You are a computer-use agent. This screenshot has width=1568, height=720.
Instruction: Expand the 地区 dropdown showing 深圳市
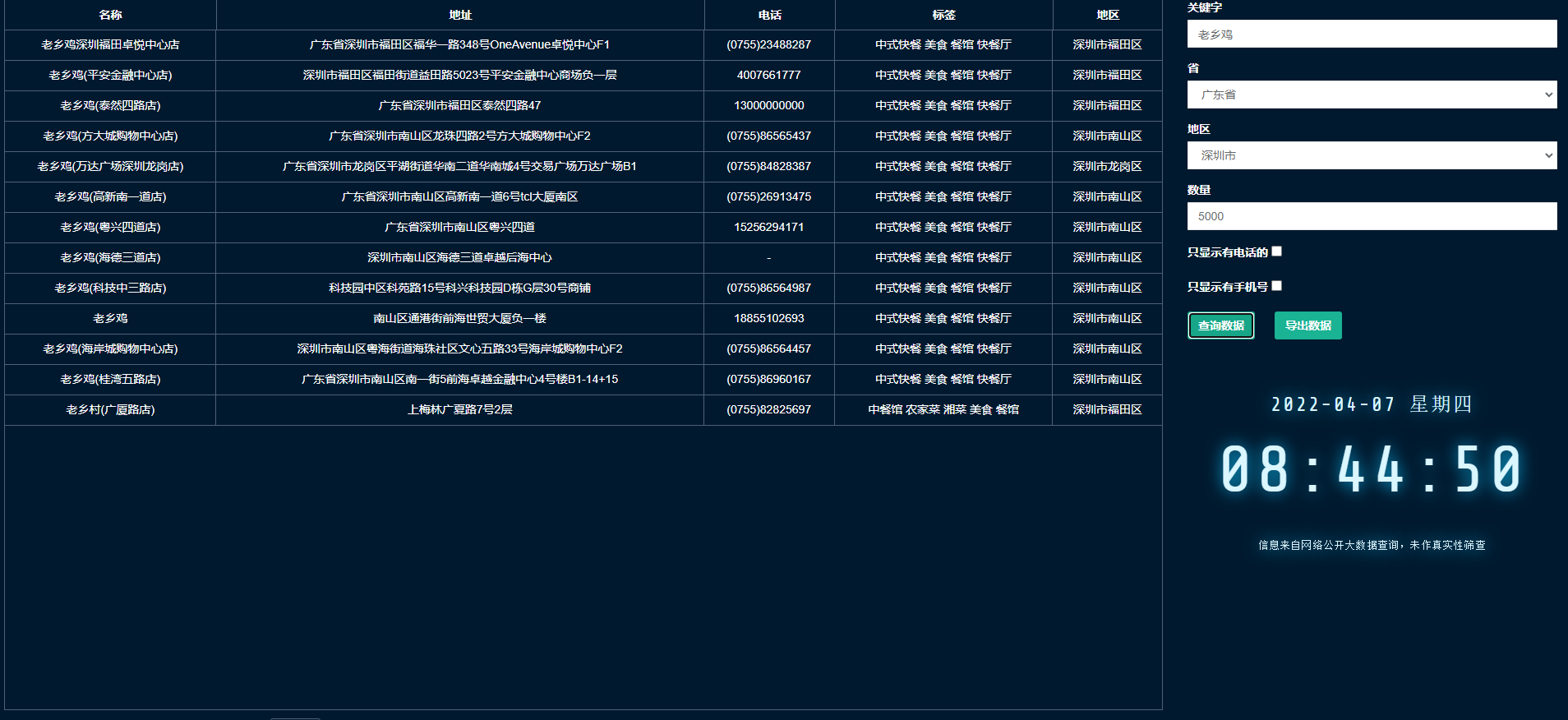[x=1372, y=155]
